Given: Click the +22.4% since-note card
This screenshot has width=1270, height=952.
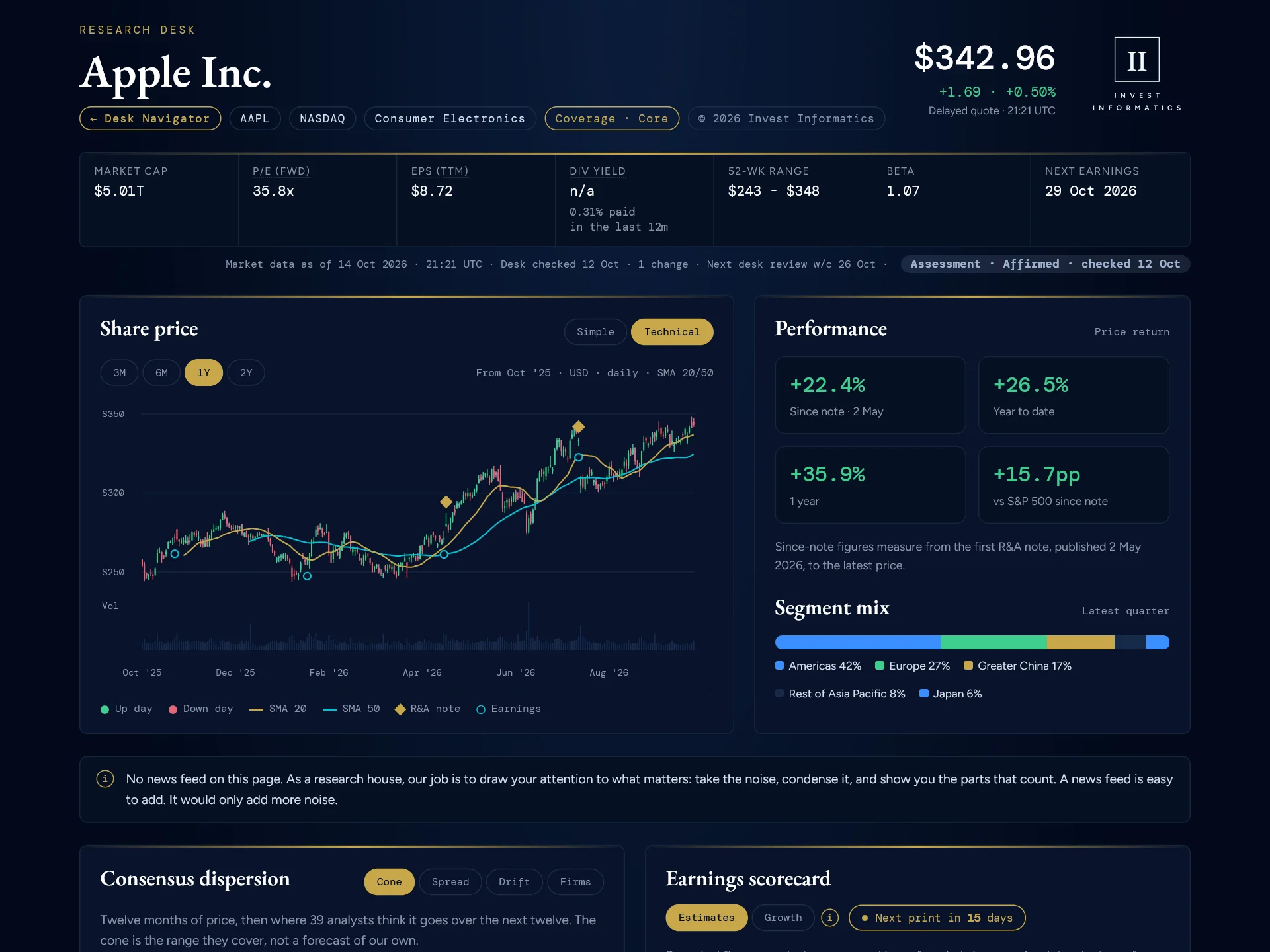Looking at the screenshot, I should coord(870,395).
